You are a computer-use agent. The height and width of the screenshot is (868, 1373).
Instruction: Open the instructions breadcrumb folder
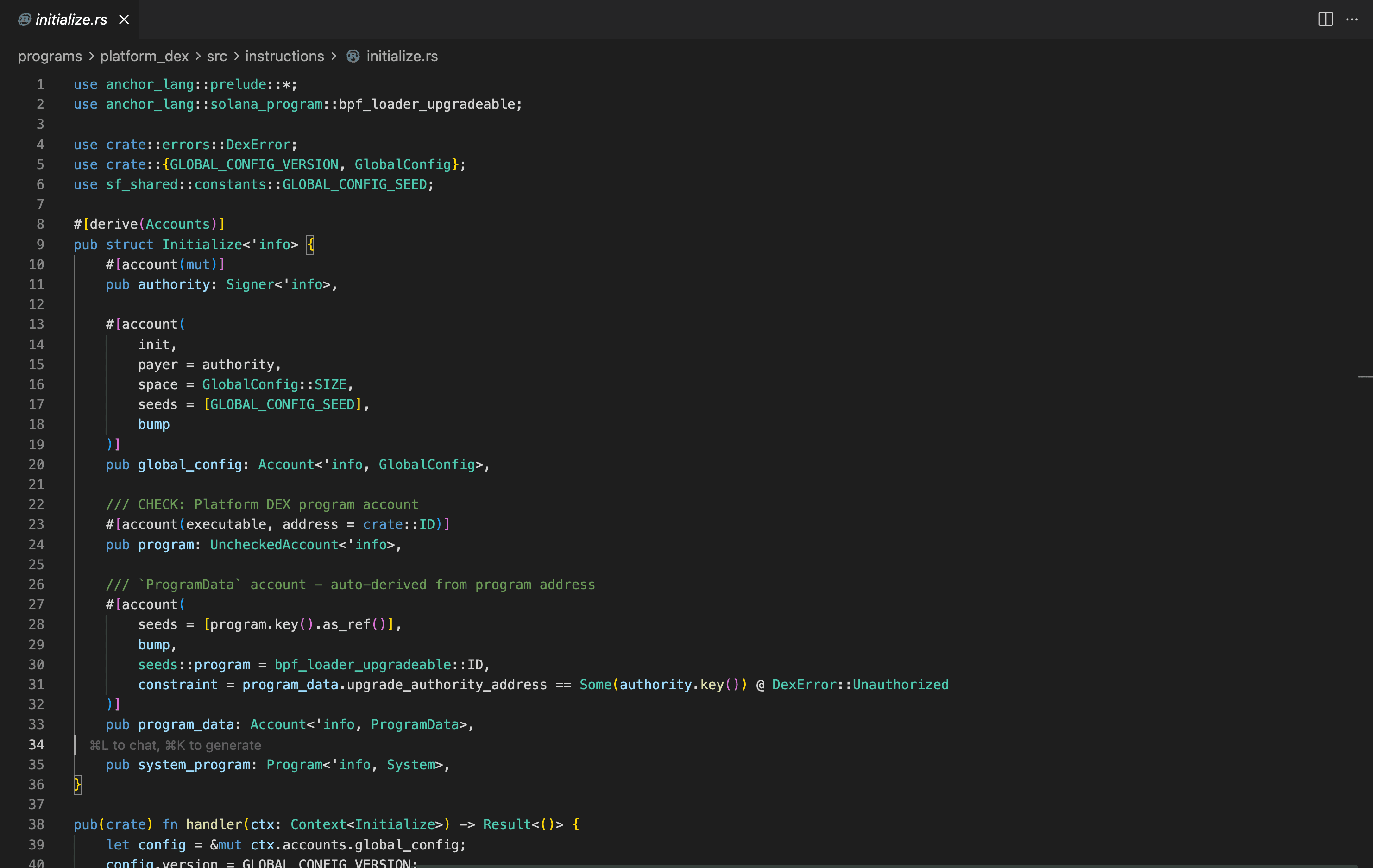coord(284,56)
